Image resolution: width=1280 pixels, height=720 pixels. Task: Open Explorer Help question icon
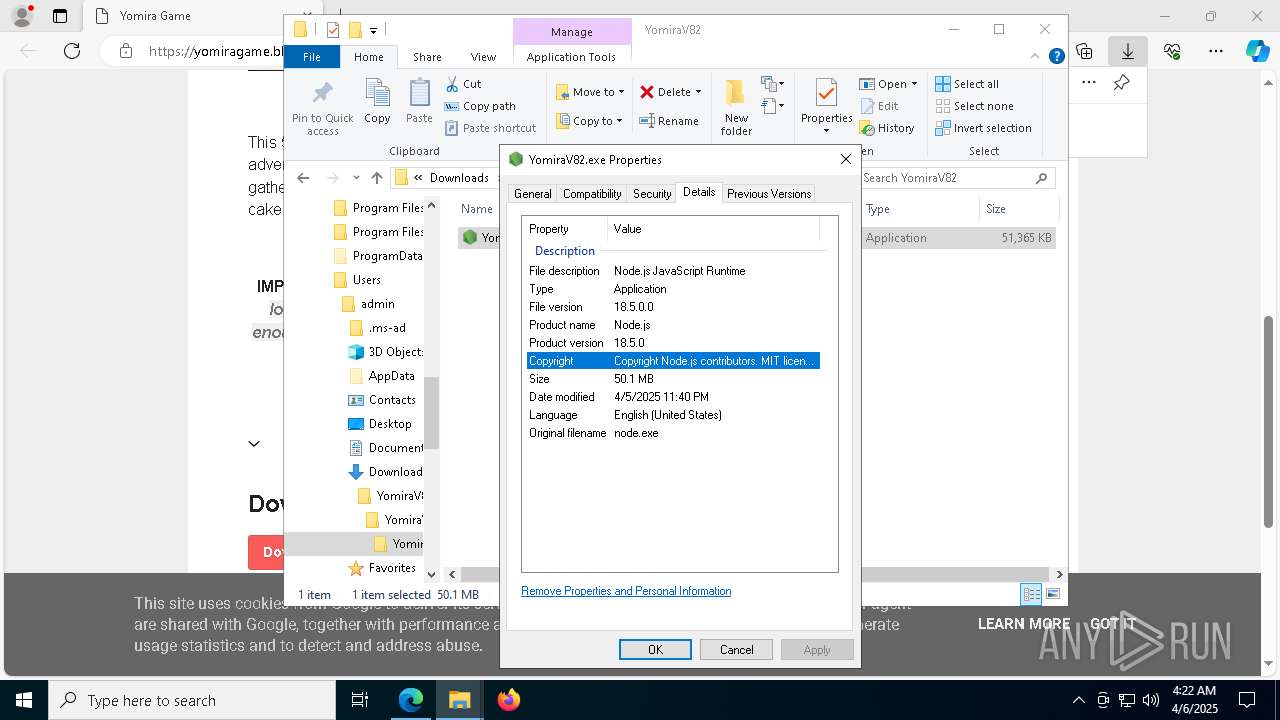[1056, 57]
